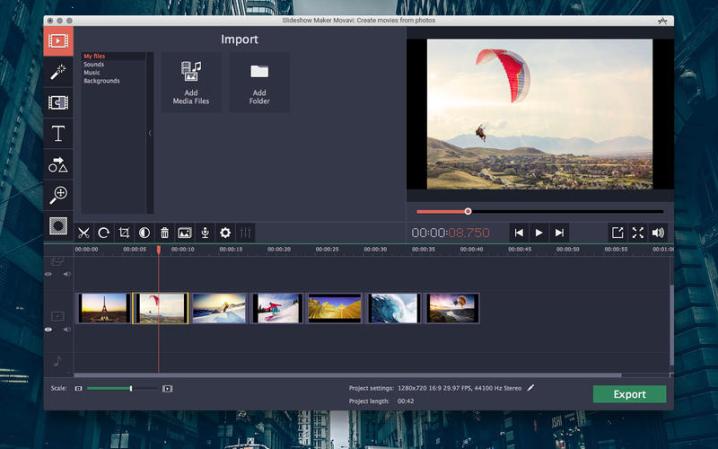718x449 pixels.
Task: Click the 00:00:30 mark on timeline ruler
Action: (x=375, y=249)
